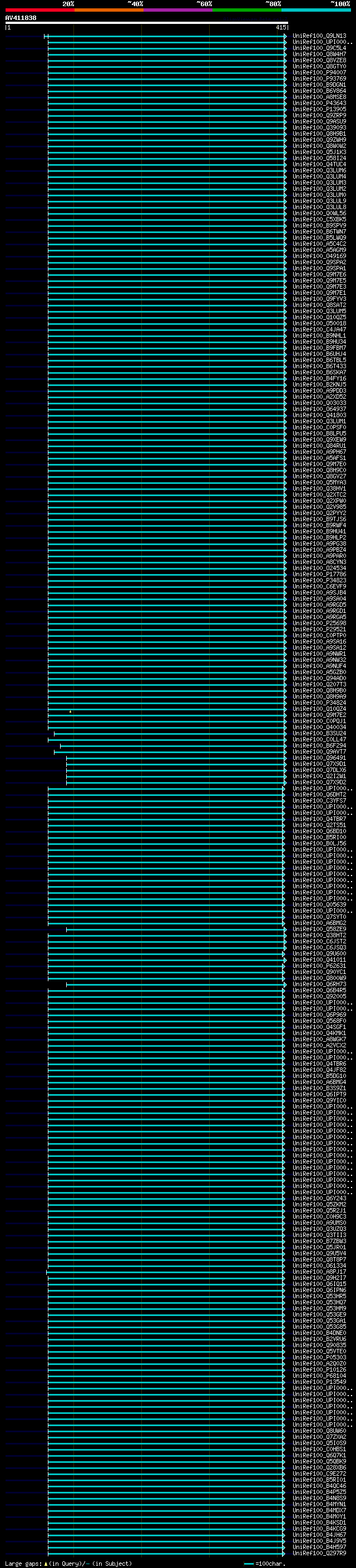Click the UniRef100_Q39093 label
This screenshot has width=356, height=1568.
pos(319,127)
